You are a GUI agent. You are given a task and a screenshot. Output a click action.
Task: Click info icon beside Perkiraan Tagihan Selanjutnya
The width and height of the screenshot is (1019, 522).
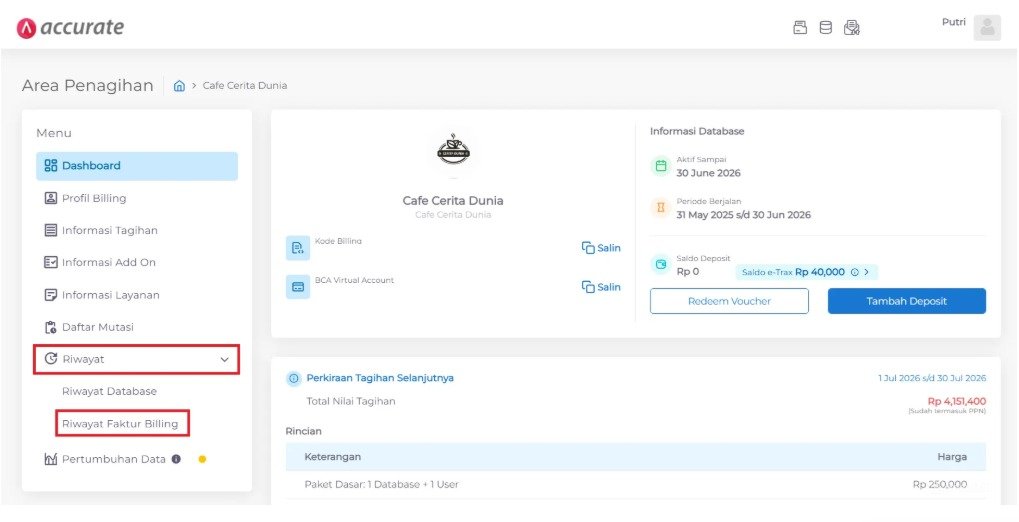[294, 378]
